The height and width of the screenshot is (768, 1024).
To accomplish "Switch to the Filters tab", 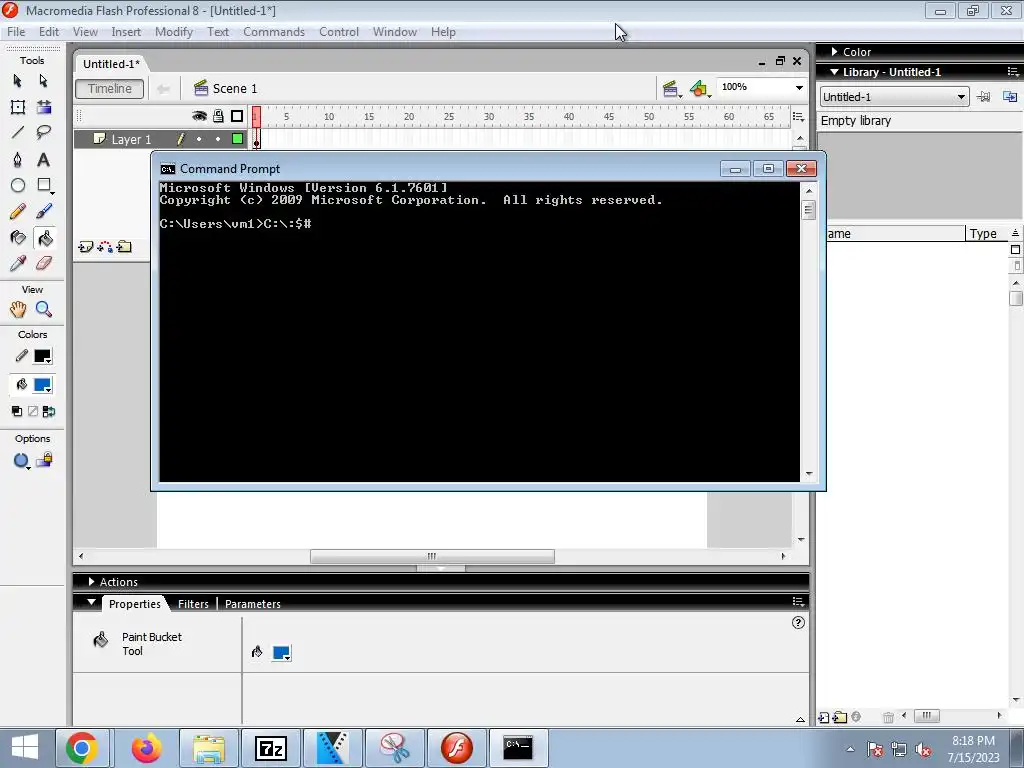I will (193, 604).
